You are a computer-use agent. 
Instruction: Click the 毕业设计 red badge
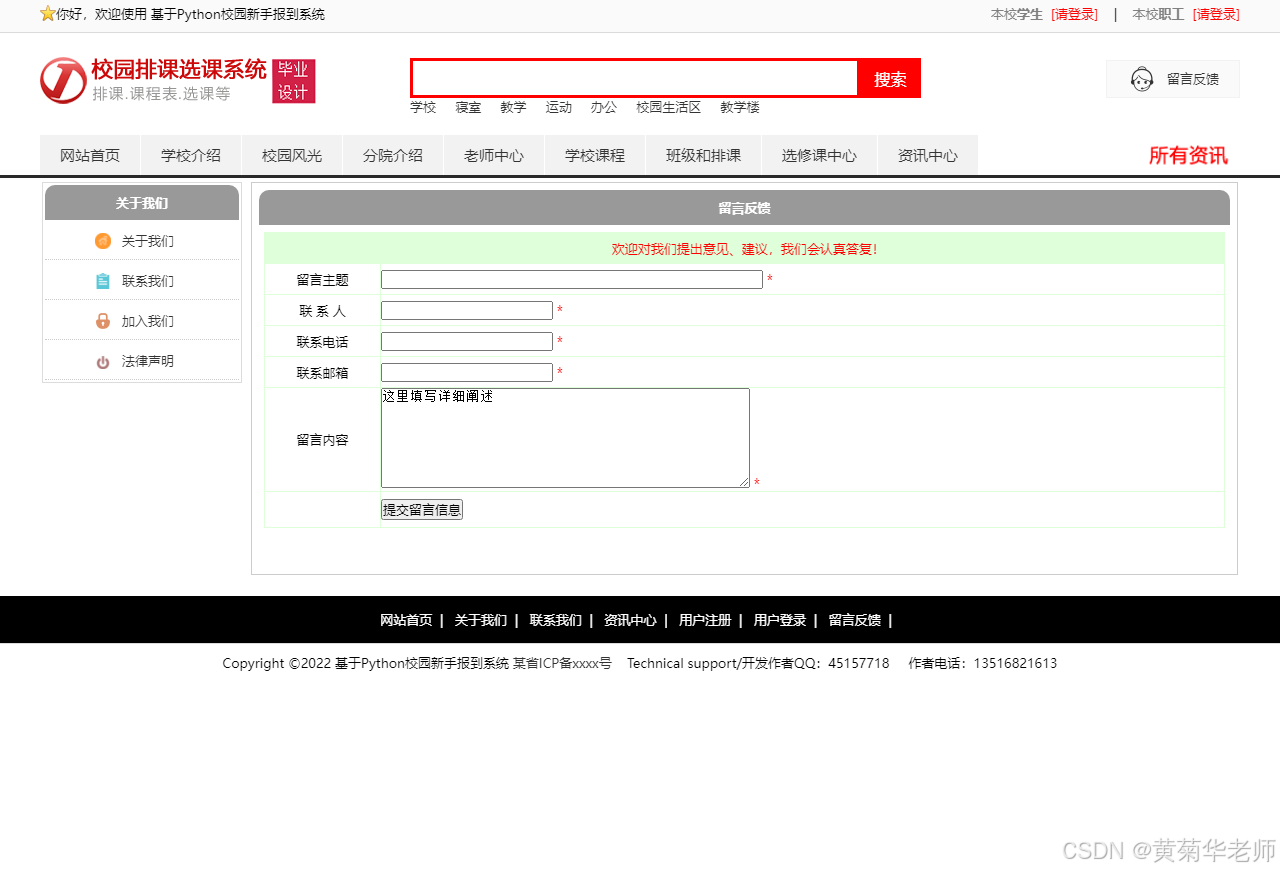(x=293, y=81)
